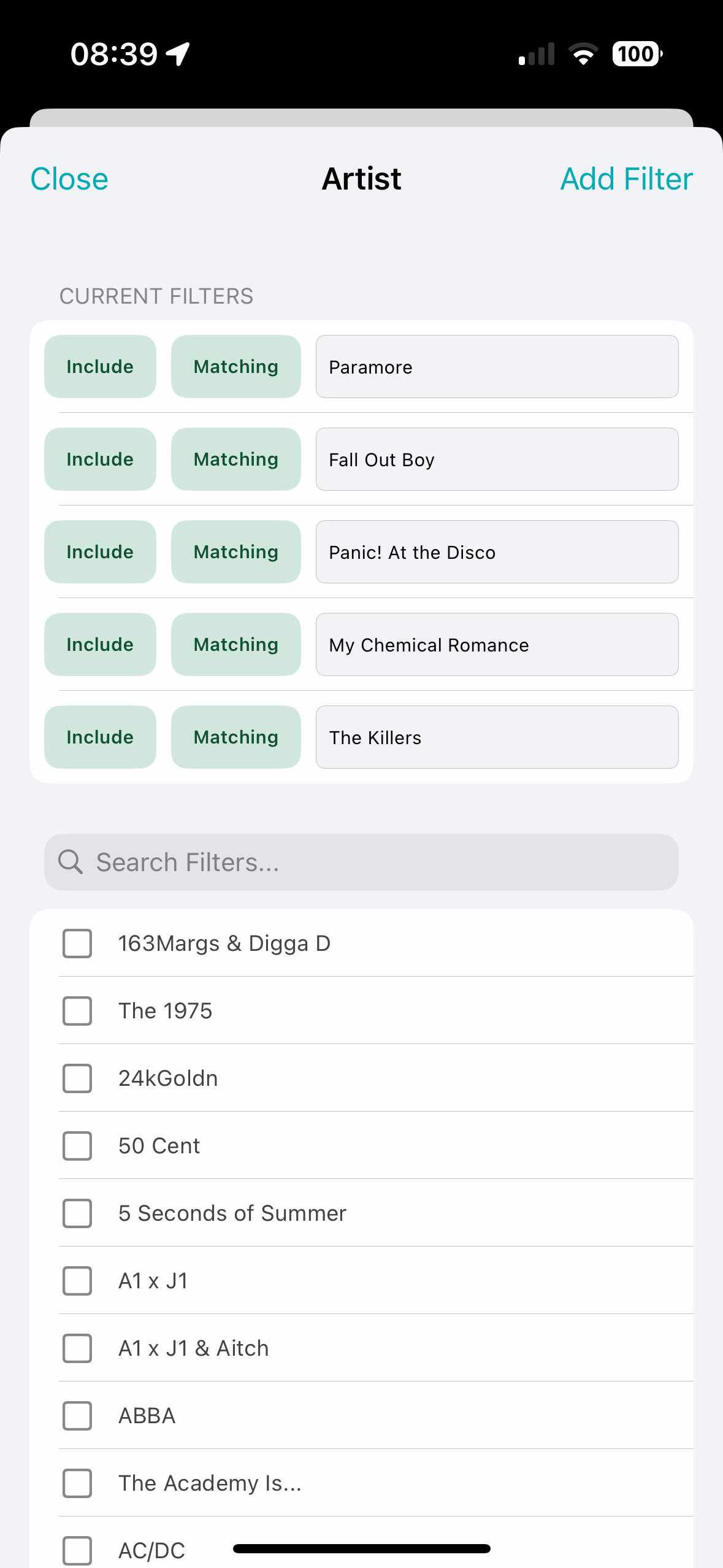Focus the Search Filters field
This screenshot has width=723, height=1568.
[x=361, y=862]
